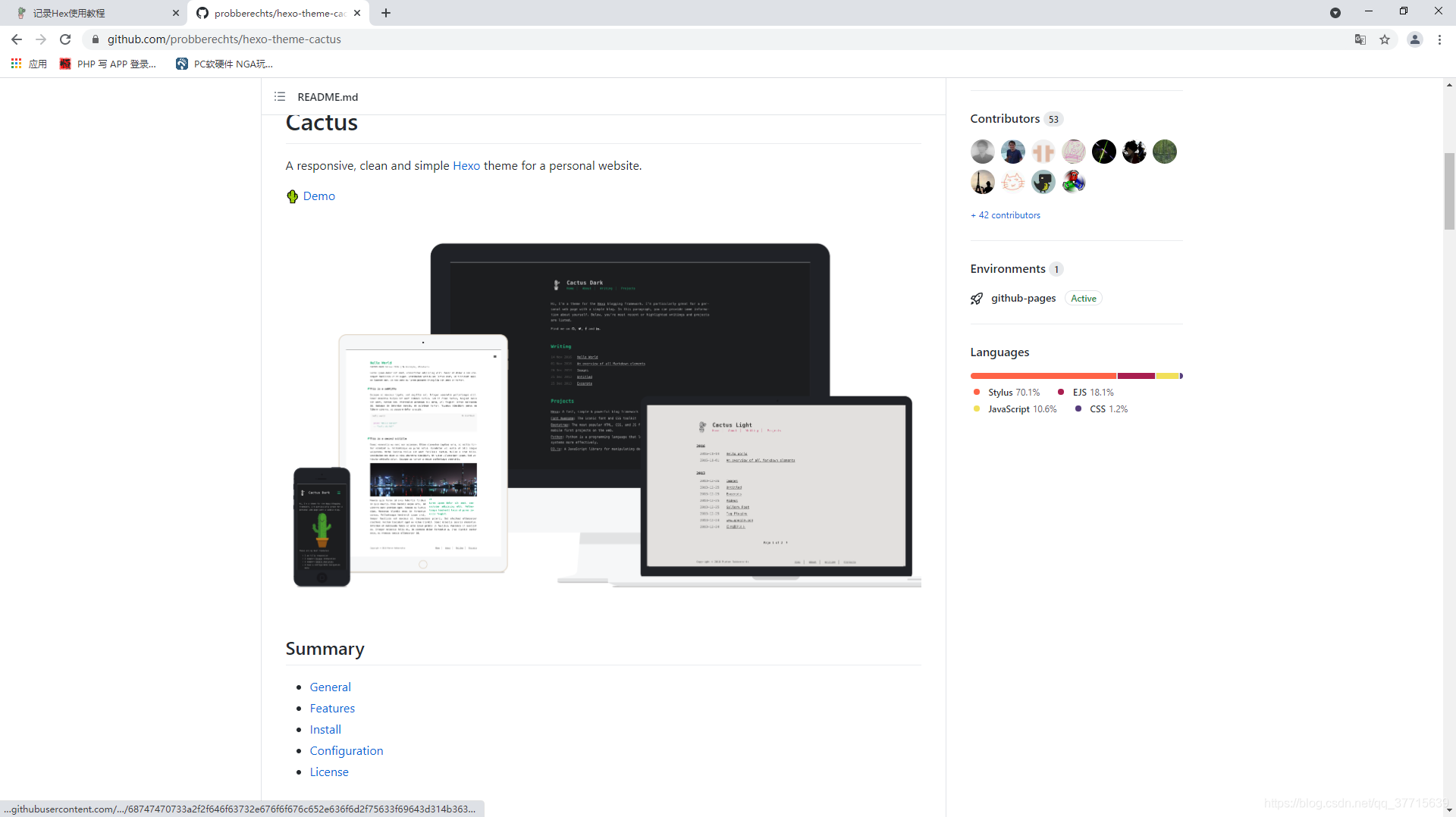Click the README.md file name header
The width and height of the screenshot is (1456, 817).
click(328, 97)
